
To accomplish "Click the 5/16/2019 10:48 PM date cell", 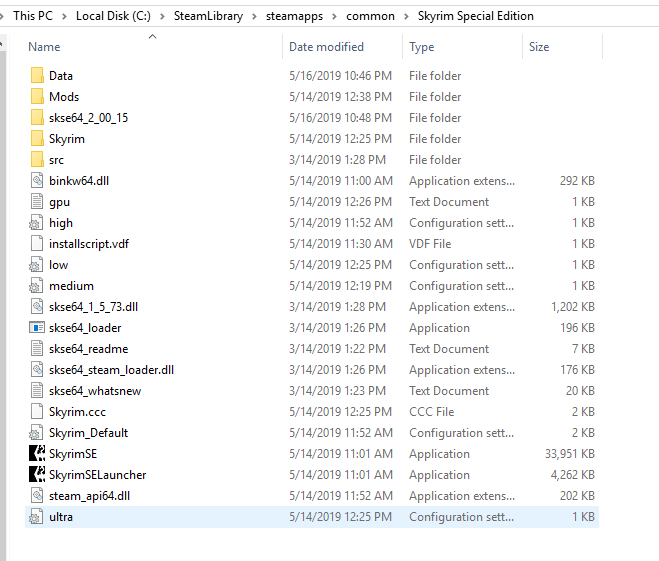I will (x=340, y=118).
